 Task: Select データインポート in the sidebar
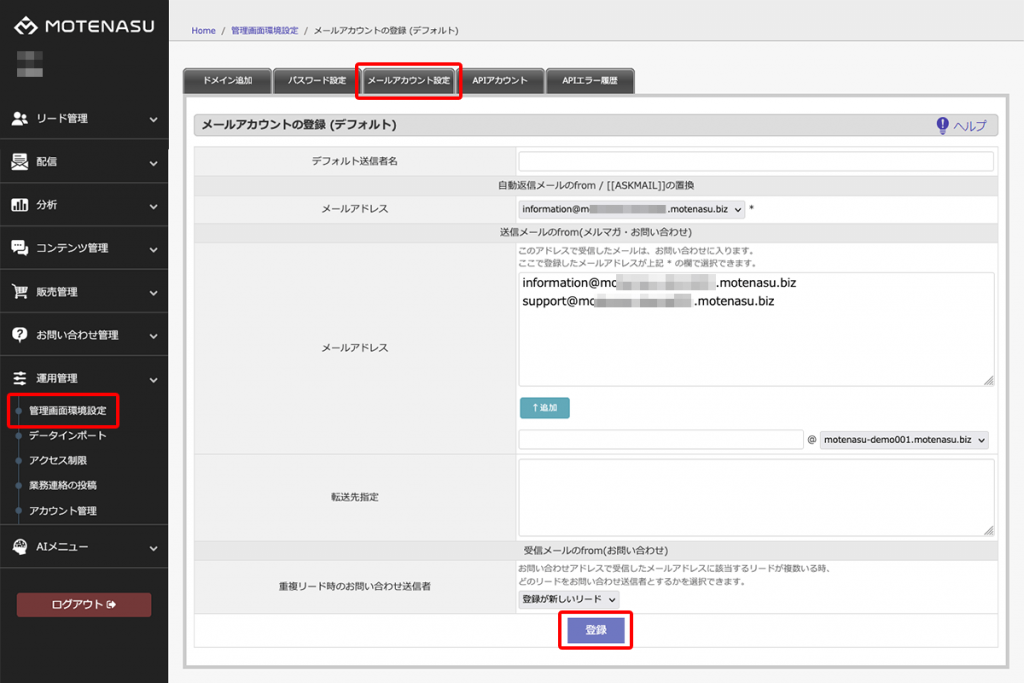click(x=68, y=436)
